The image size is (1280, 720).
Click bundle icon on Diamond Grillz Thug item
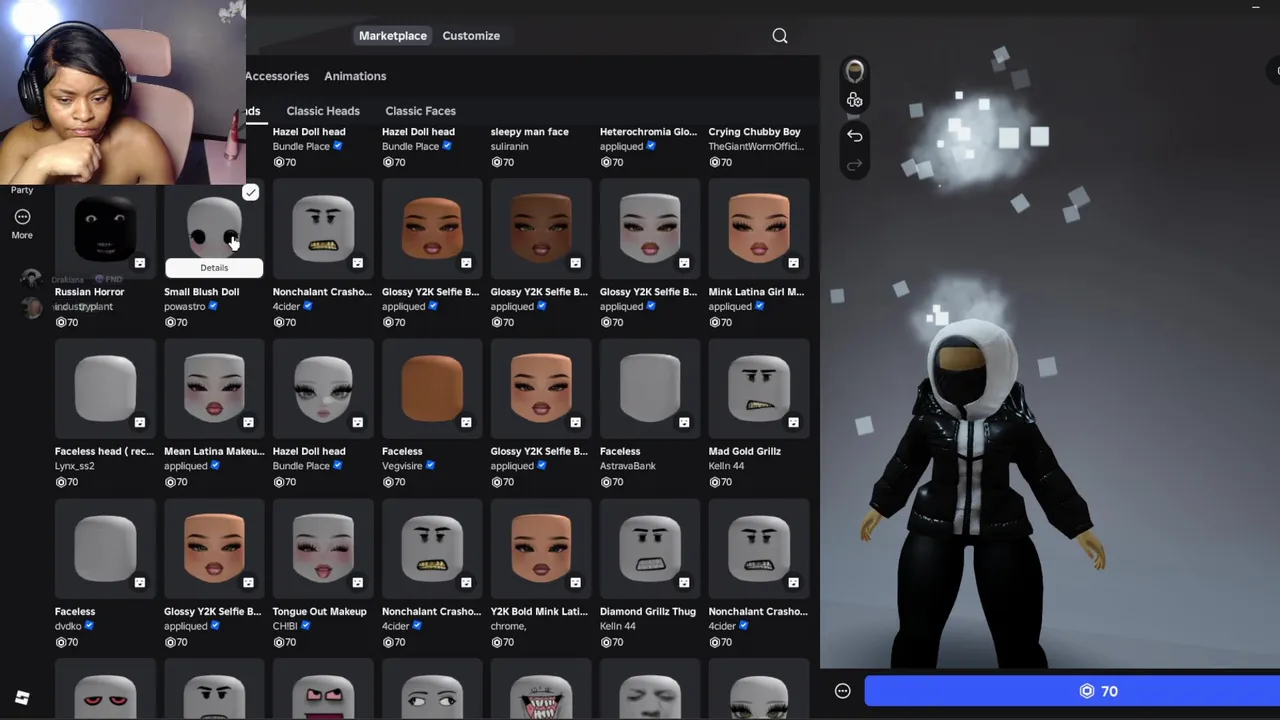(684, 583)
